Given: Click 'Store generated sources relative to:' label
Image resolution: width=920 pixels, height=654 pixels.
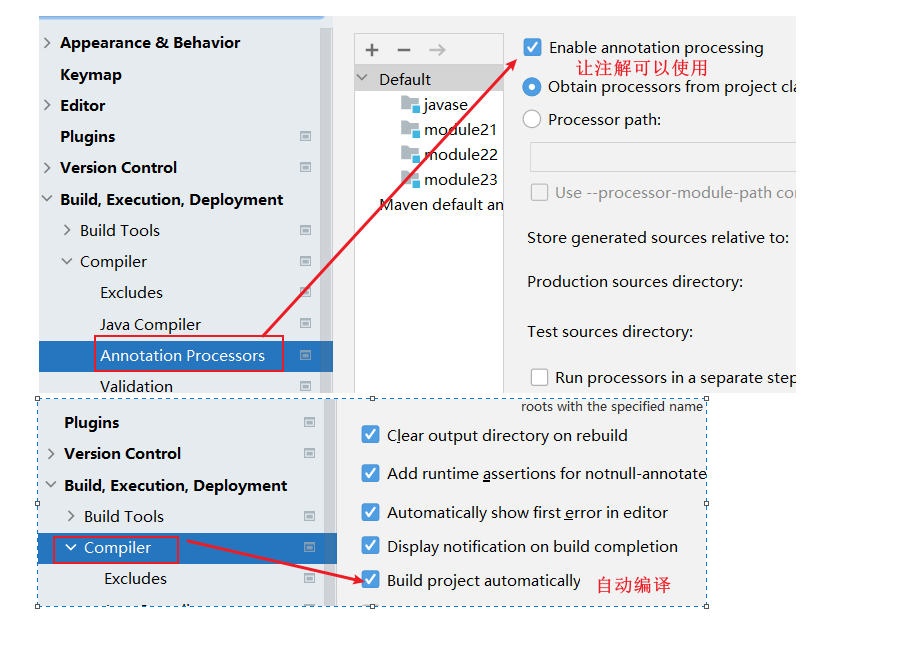Looking at the screenshot, I should (658, 238).
